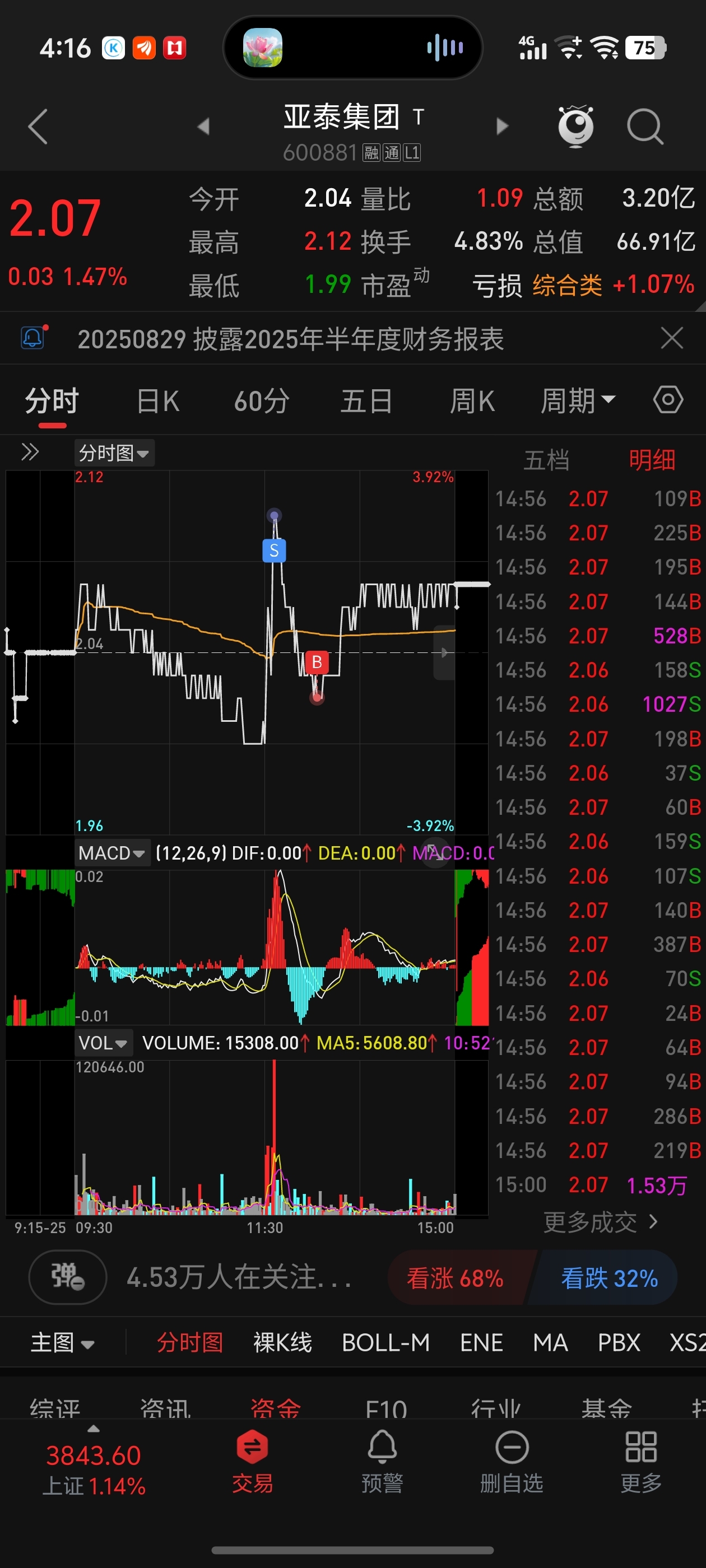Open 资金 capital flow tab
The image size is (706, 1568).
[x=275, y=1407]
